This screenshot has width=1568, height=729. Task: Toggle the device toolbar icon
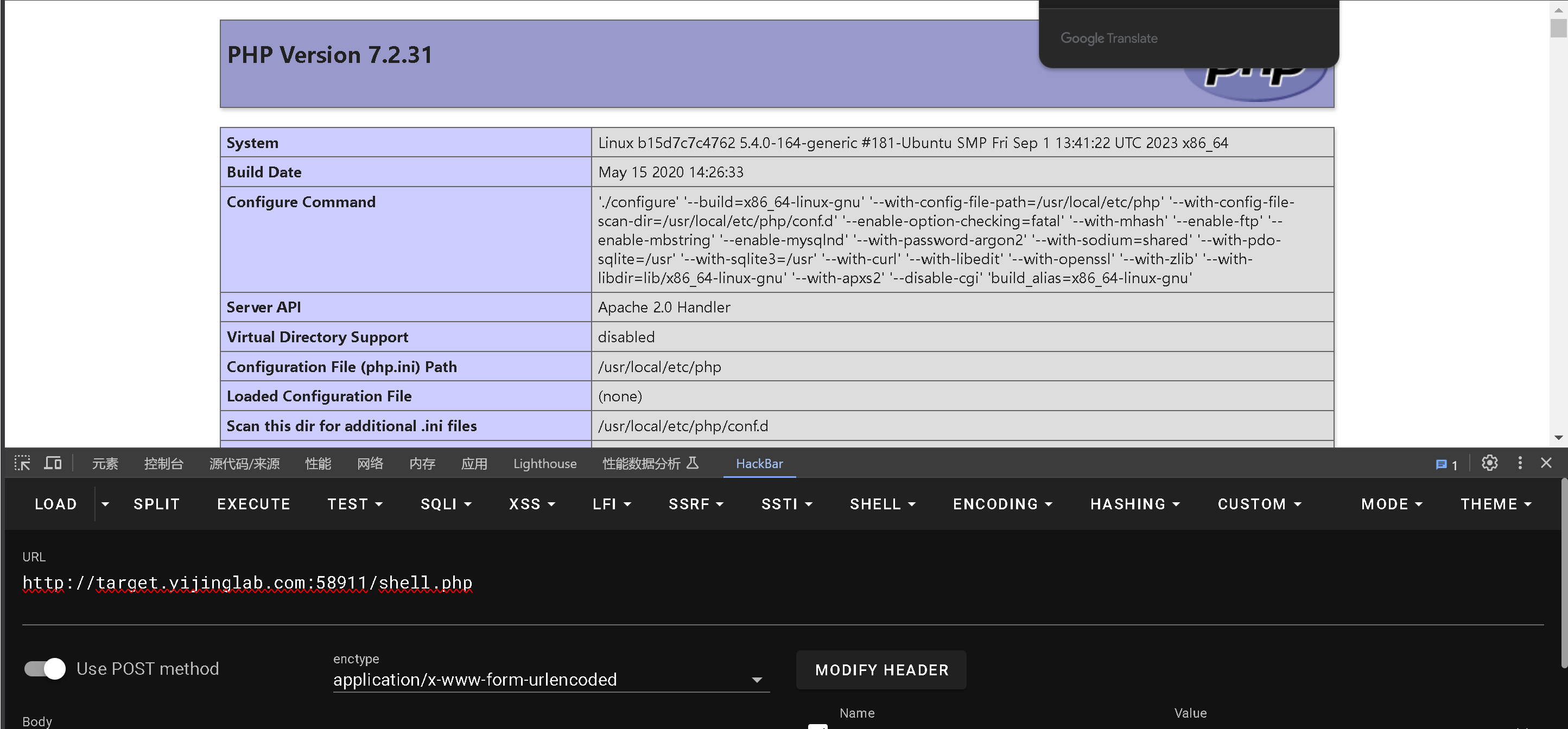tap(53, 463)
